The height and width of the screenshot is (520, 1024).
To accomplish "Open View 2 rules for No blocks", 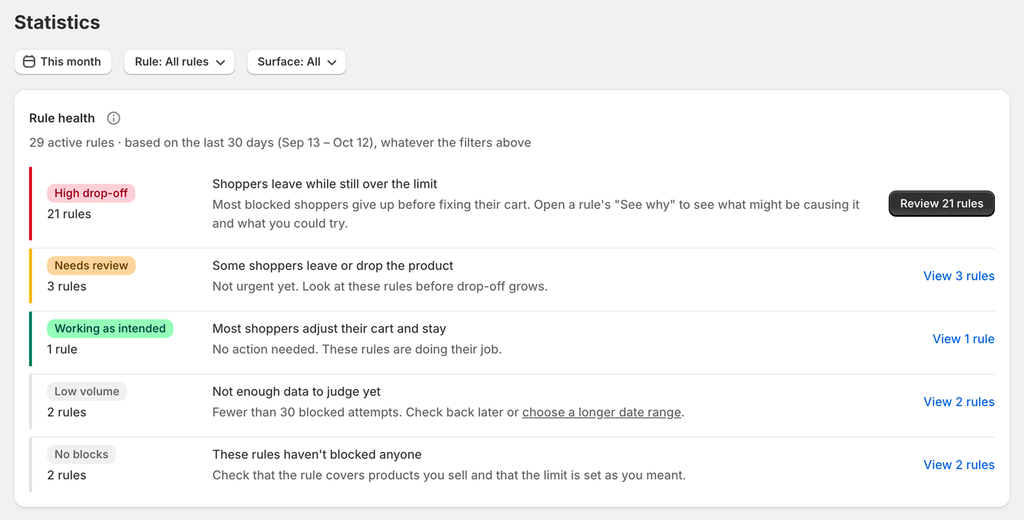I will click(959, 464).
